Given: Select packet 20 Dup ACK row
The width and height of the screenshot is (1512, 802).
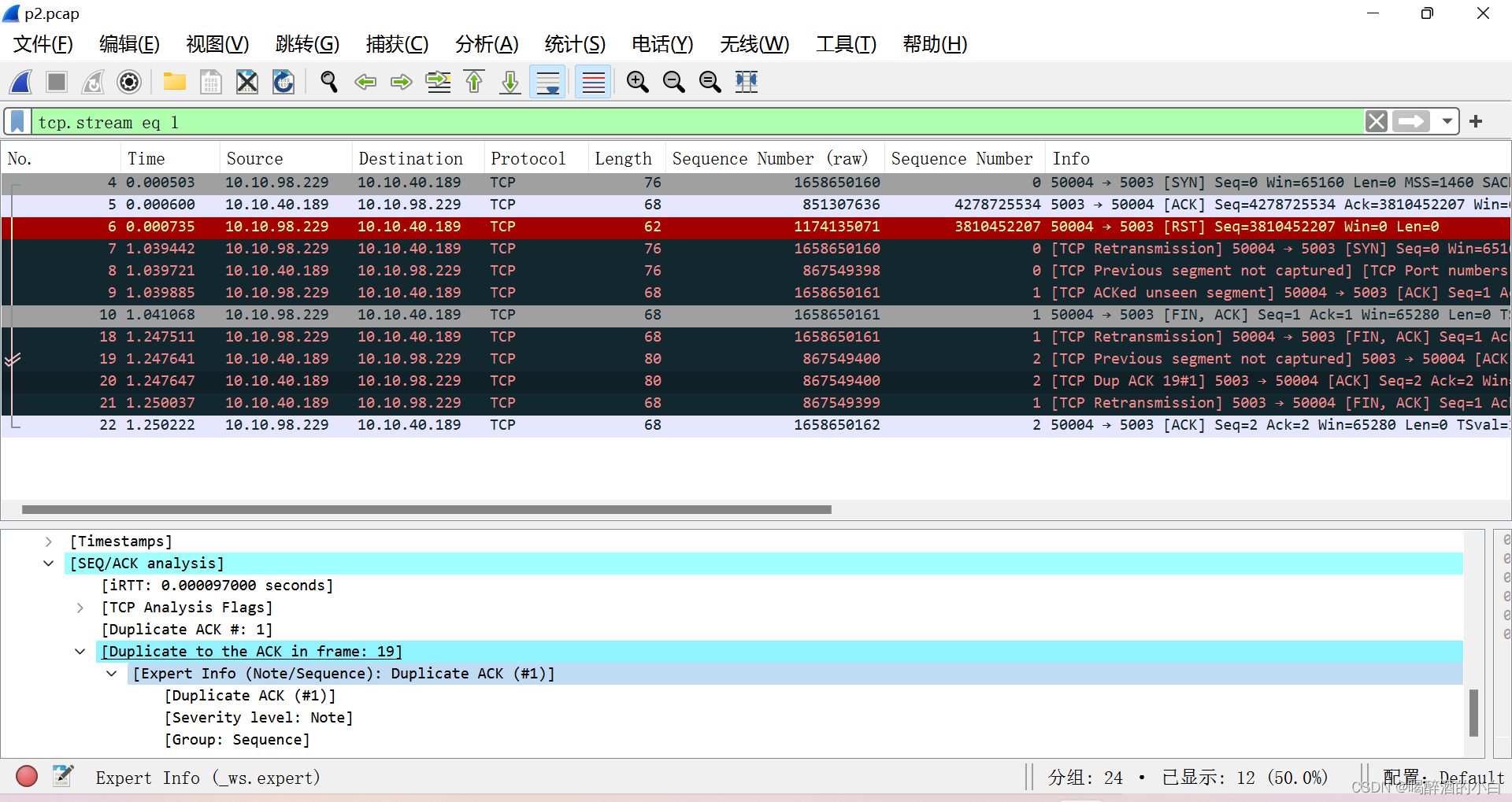Looking at the screenshot, I should [756, 381].
